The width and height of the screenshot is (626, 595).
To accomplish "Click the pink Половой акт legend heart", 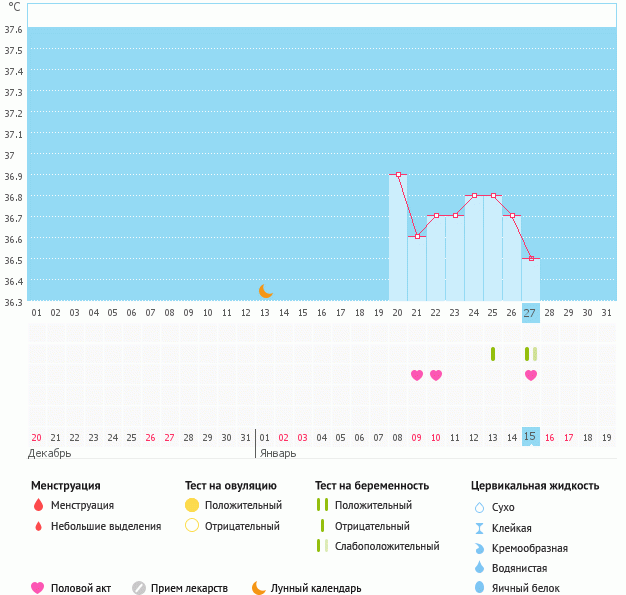I will click(x=38, y=588).
